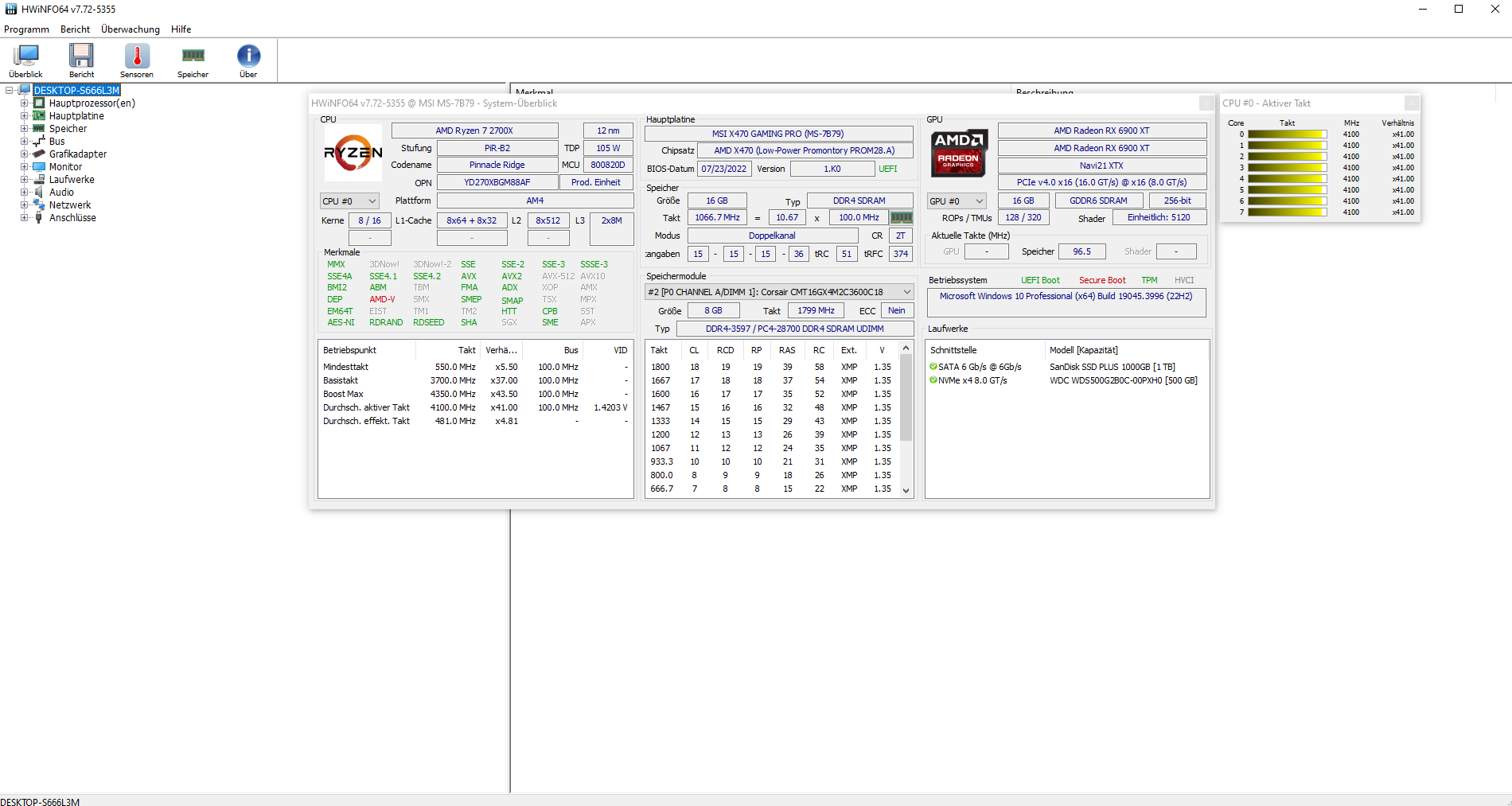Click the green status icon for NVMe drive
1512x806 pixels.
tap(933, 380)
